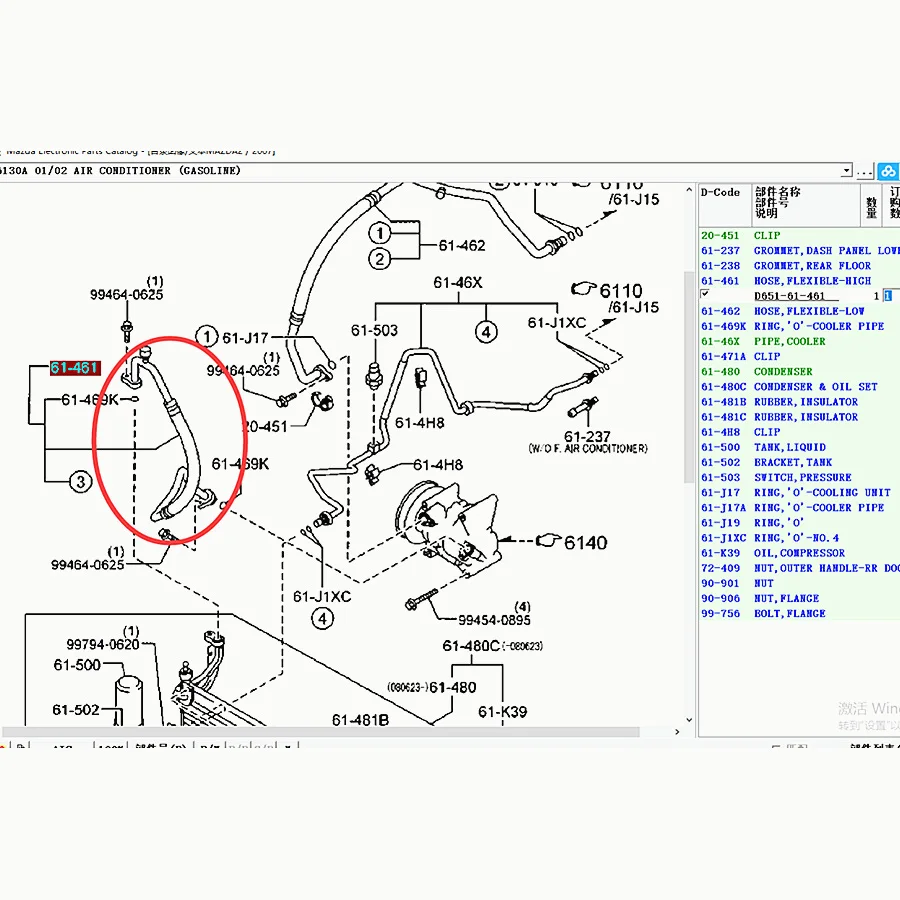Select the 99-756 BOLT,FLANGE row
Screen dimensions: 900x900
click(x=799, y=614)
